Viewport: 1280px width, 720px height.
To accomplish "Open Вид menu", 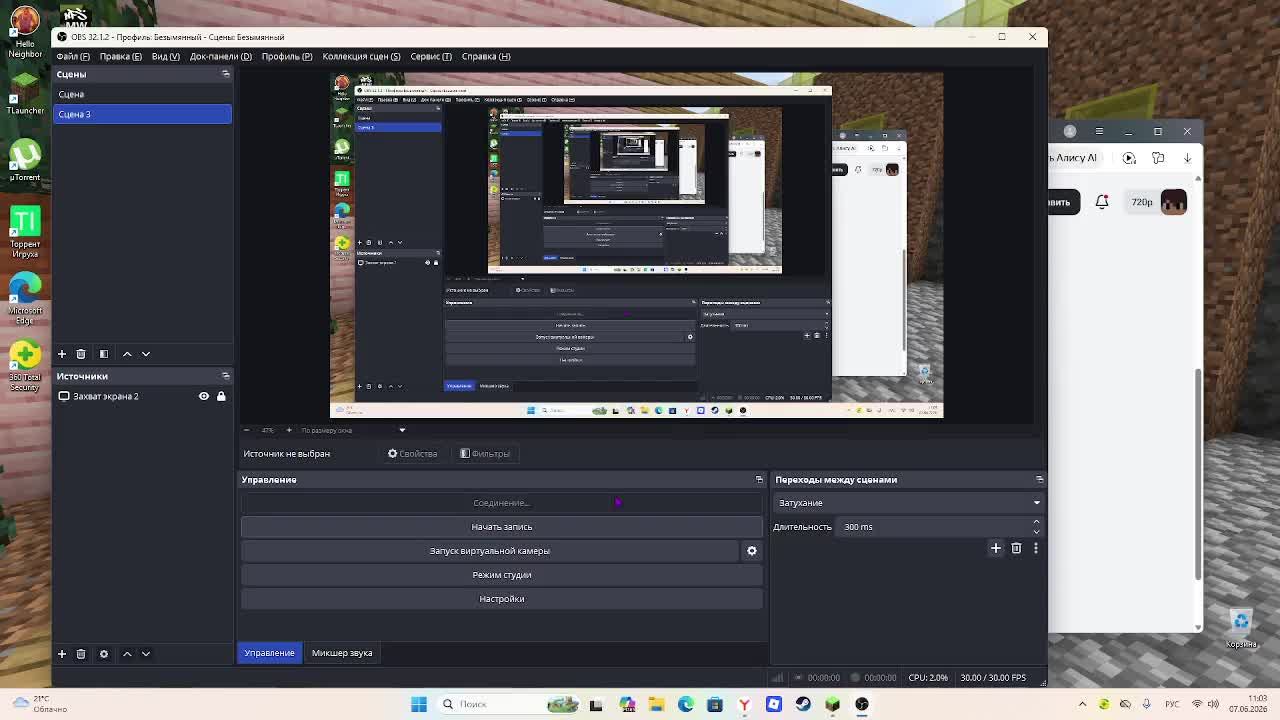I will pyautogui.click(x=166, y=56).
